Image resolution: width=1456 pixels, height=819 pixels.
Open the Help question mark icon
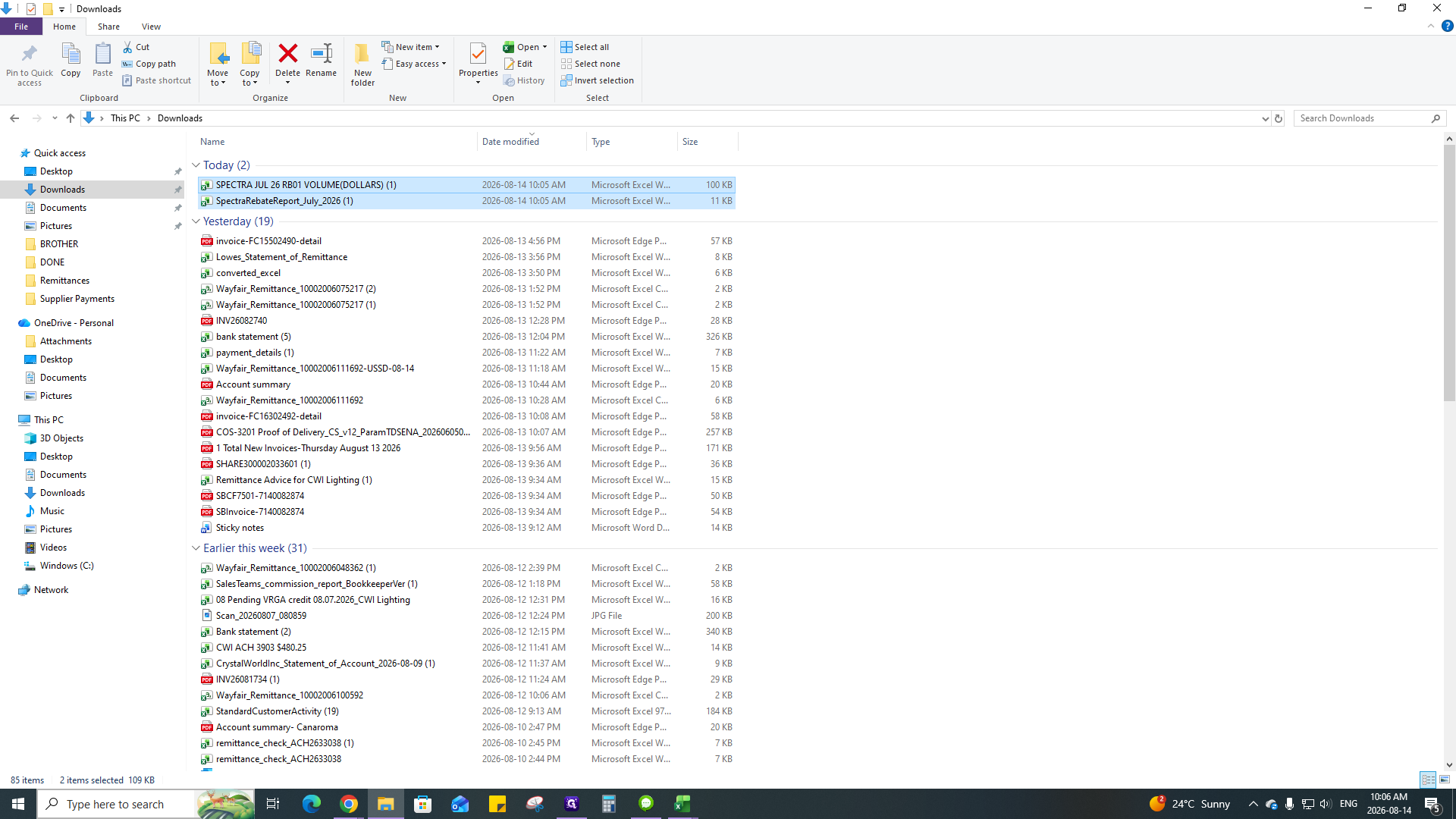1447,26
